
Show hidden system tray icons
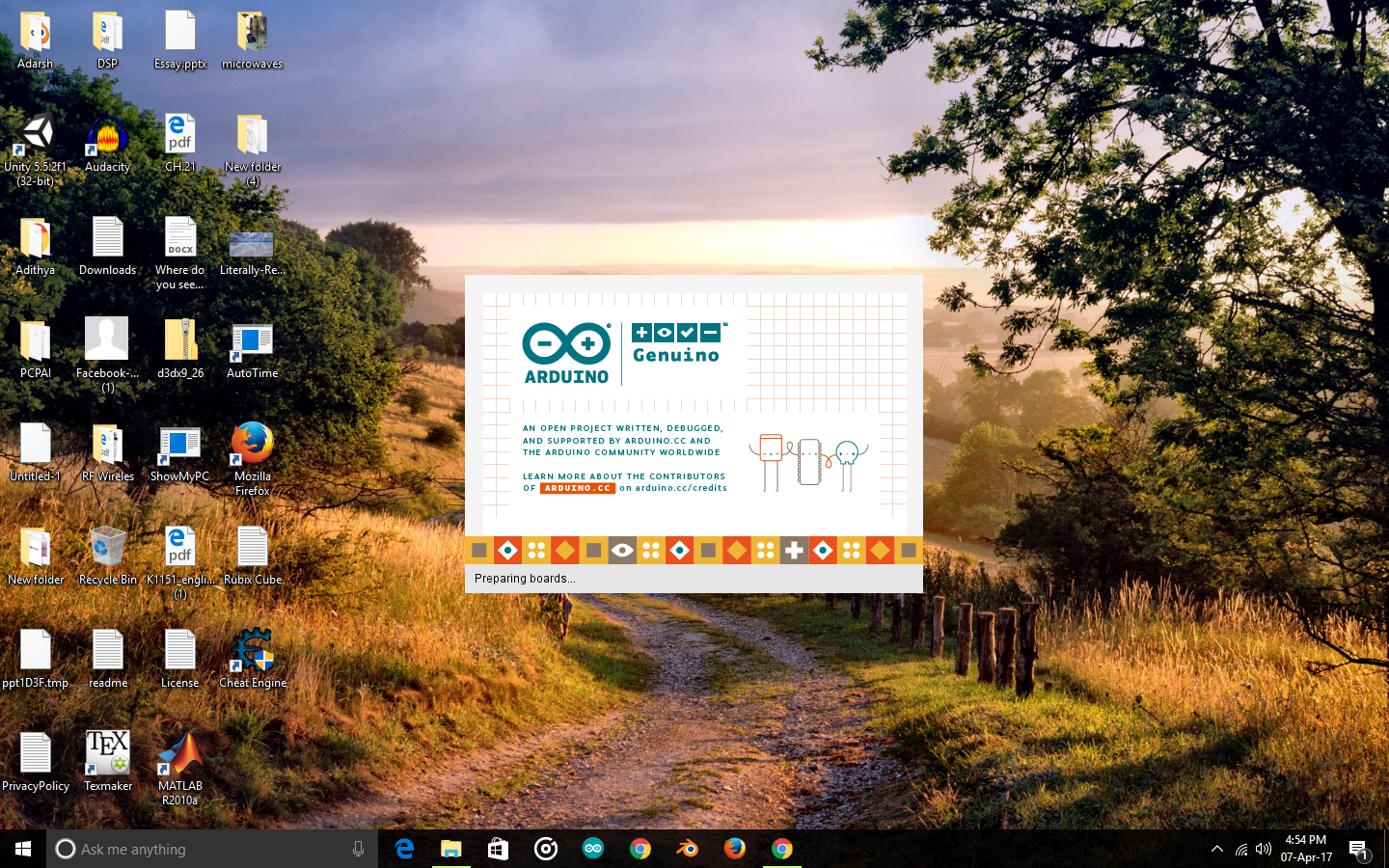click(x=1217, y=849)
